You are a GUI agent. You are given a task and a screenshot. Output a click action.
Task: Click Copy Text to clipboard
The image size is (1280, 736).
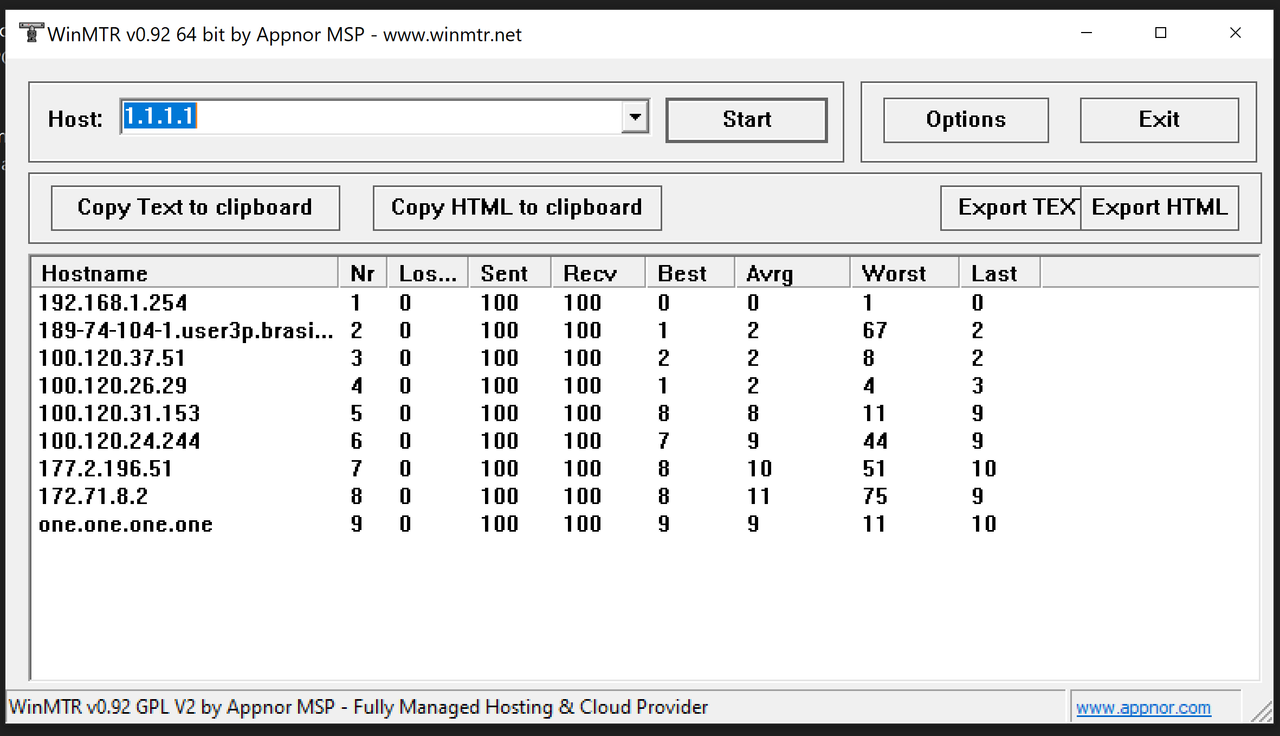tap(195, 208)
